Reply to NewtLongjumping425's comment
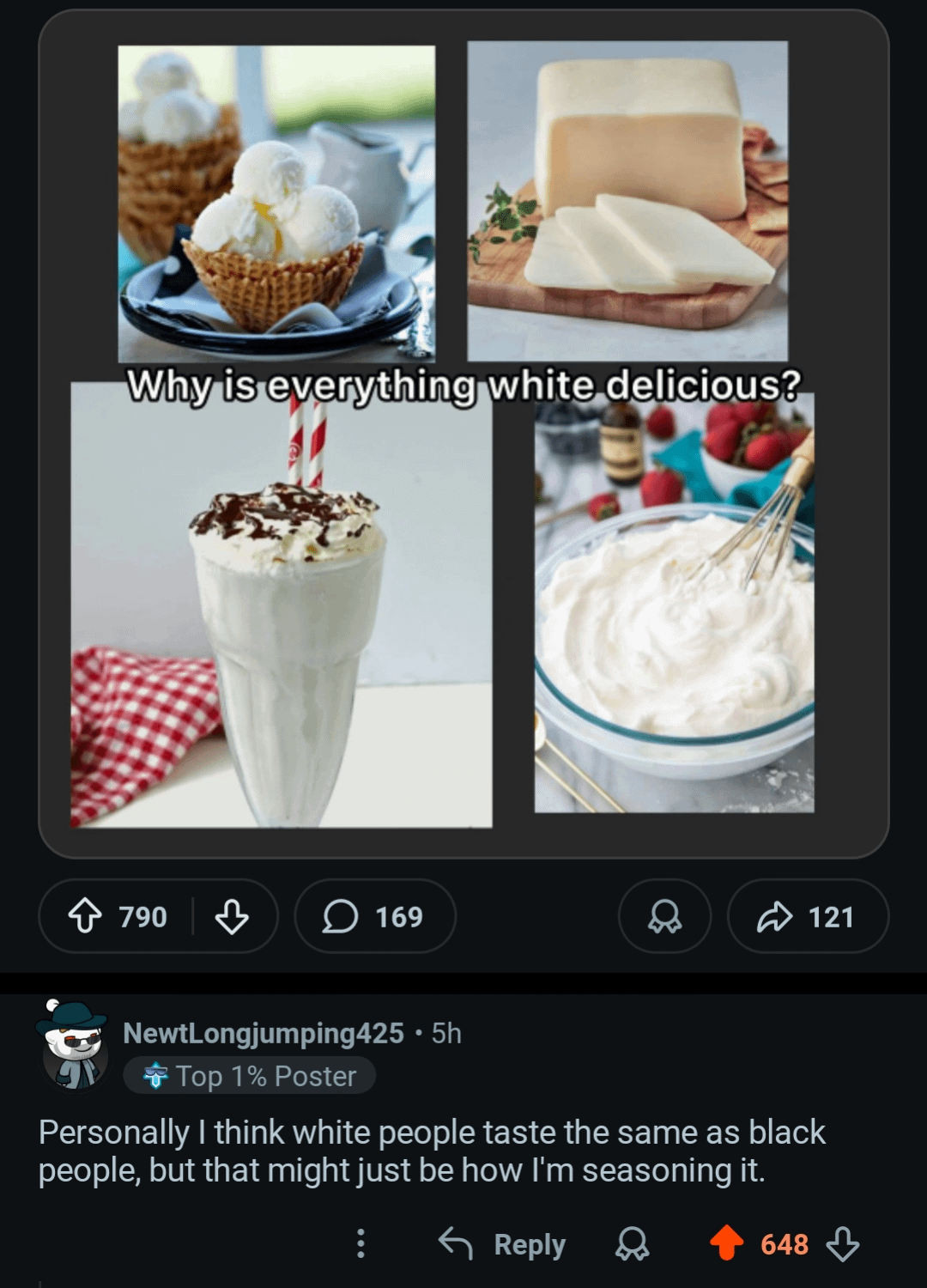Image resolution: width=927 pixels, height=1288 pixels. [x=503, y=1243]
